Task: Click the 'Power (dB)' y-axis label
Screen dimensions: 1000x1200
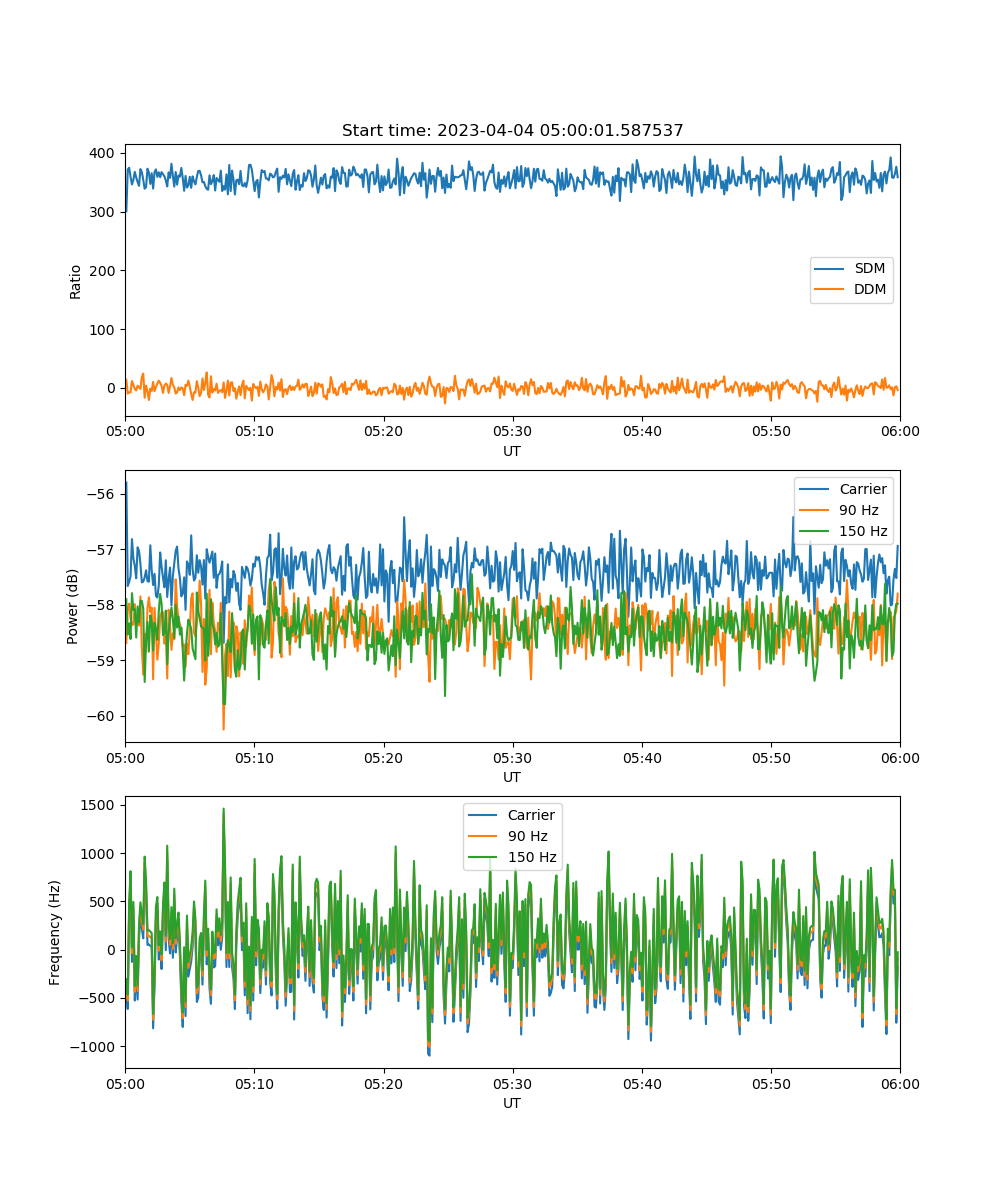Action: pyautogui.click(x=74, y=606)
